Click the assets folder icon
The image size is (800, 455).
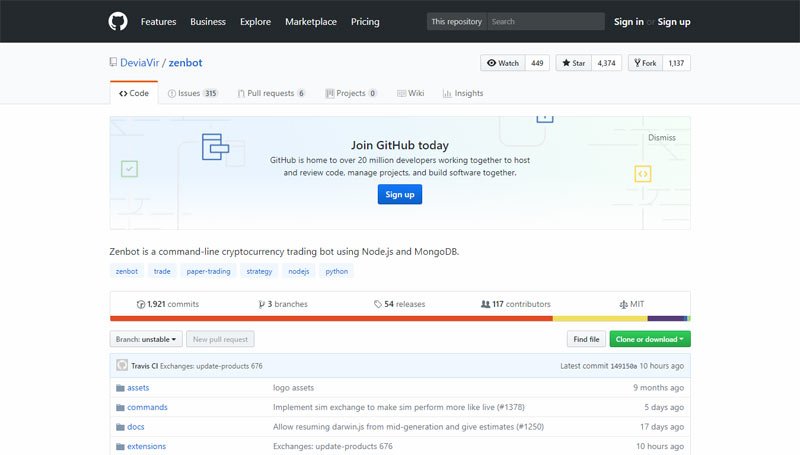tap(120, 388)
